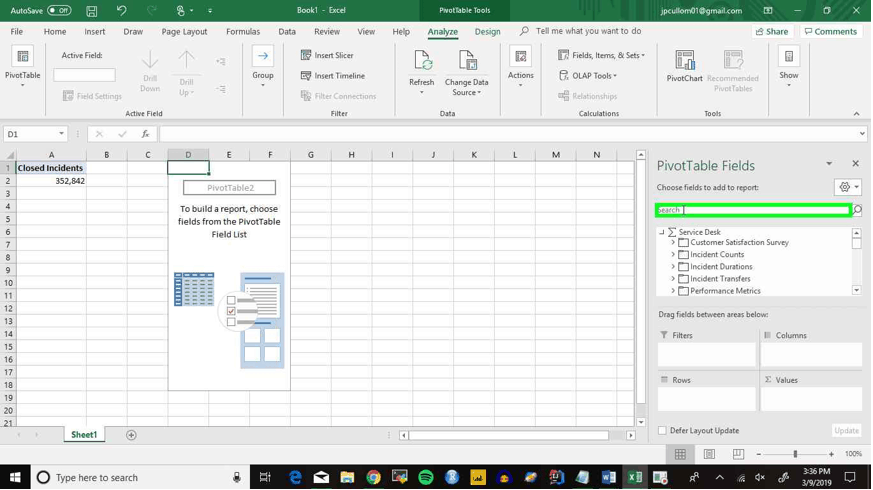Image resolution: width=873 pixels, height=490 pixels.
Task: Zoom out with the minus button
Action: (x=759, y=454)
